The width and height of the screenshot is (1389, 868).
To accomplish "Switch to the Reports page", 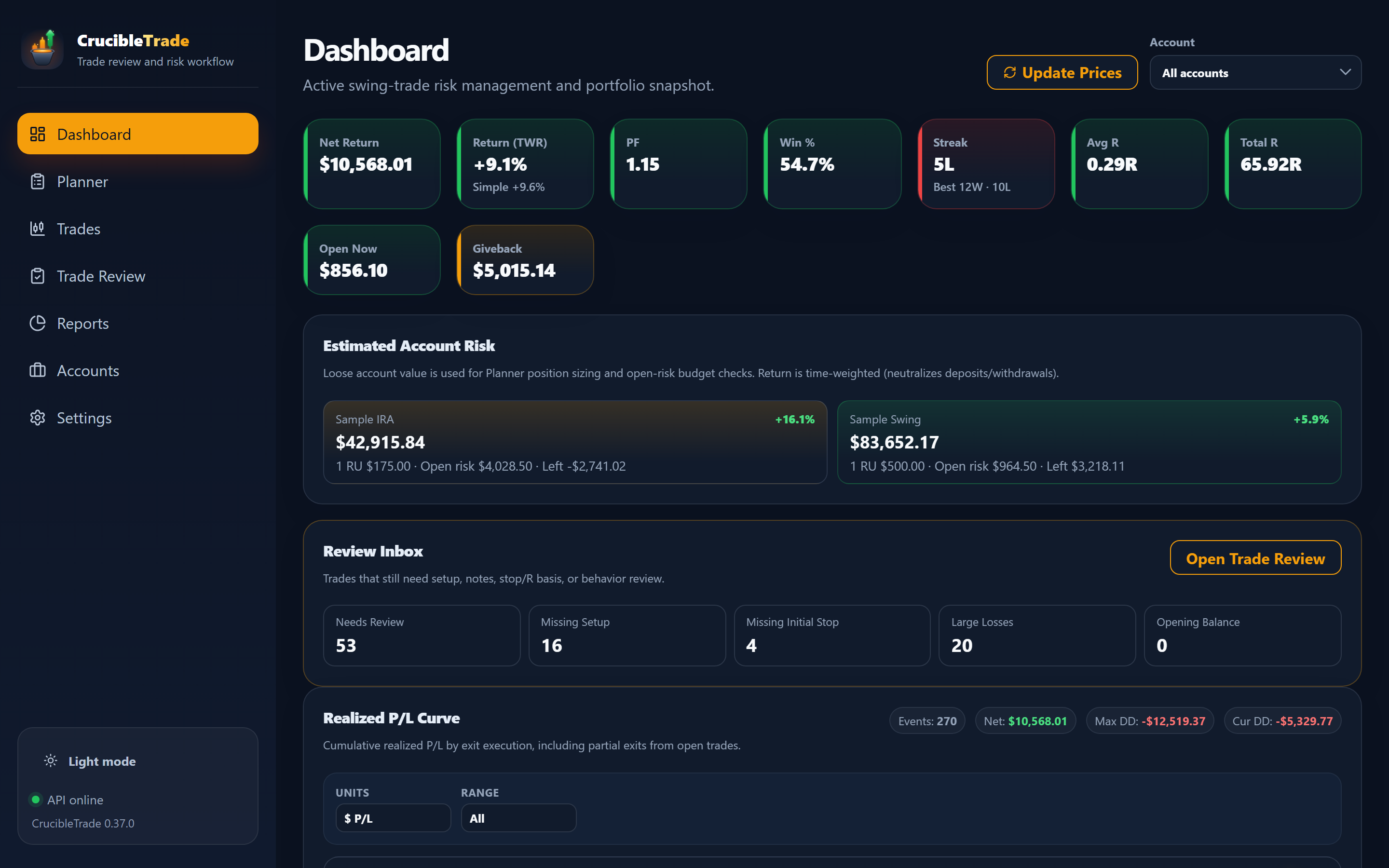I will click(x=138, y=323).
